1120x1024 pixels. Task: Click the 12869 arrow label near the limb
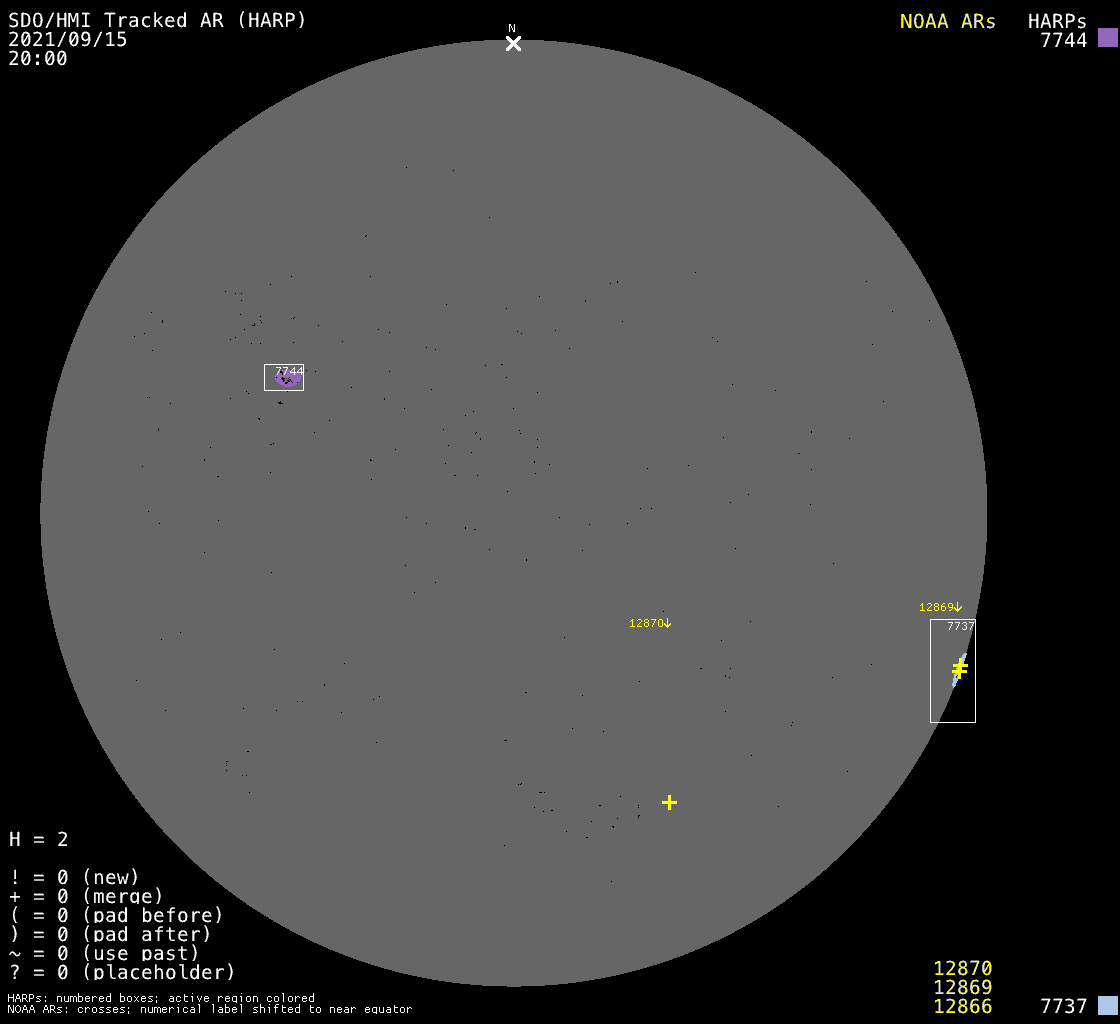pyautogui.click(x=940, y=607)
